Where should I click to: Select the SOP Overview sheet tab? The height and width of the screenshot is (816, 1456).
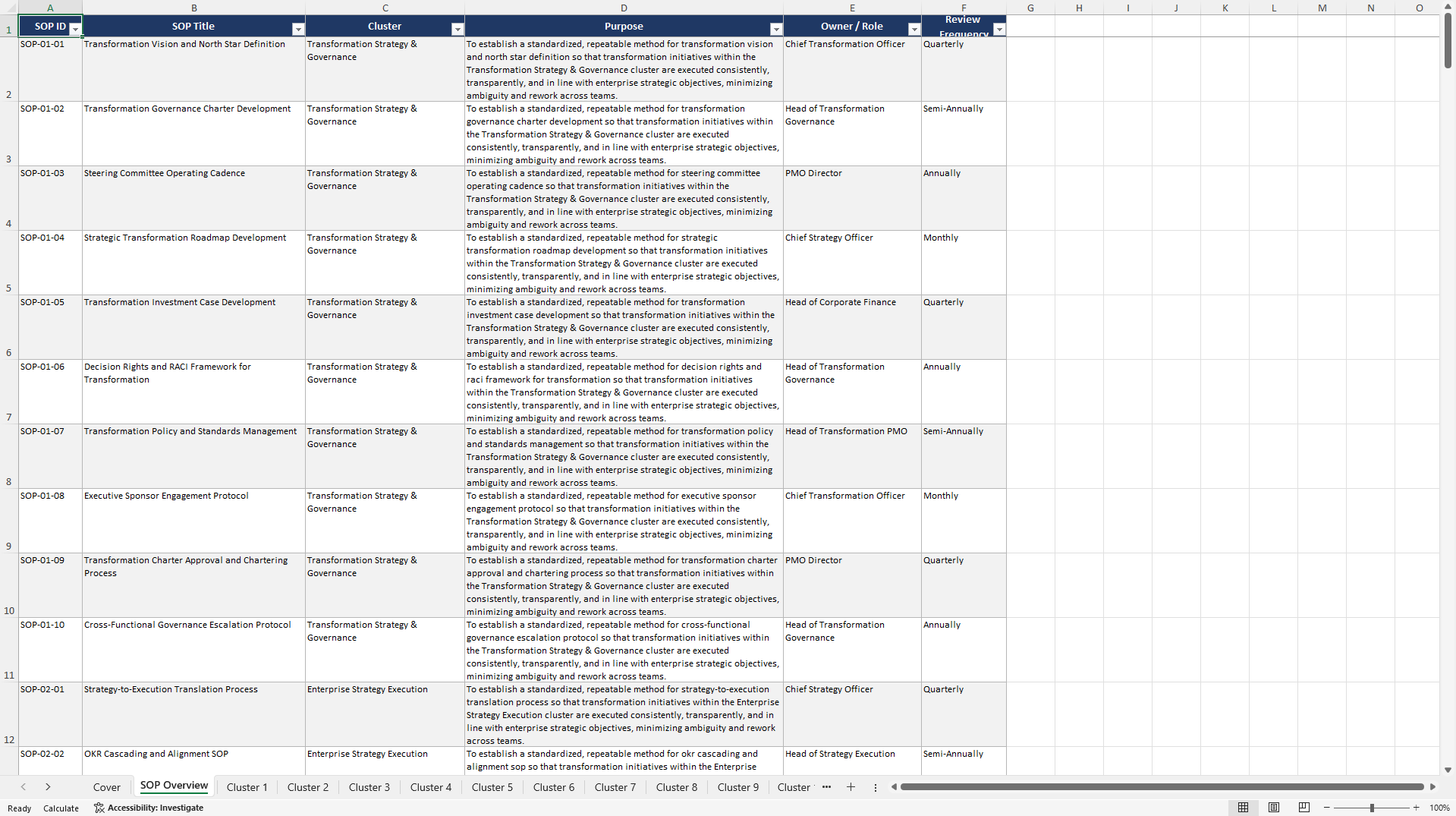[x=174, y=786]
